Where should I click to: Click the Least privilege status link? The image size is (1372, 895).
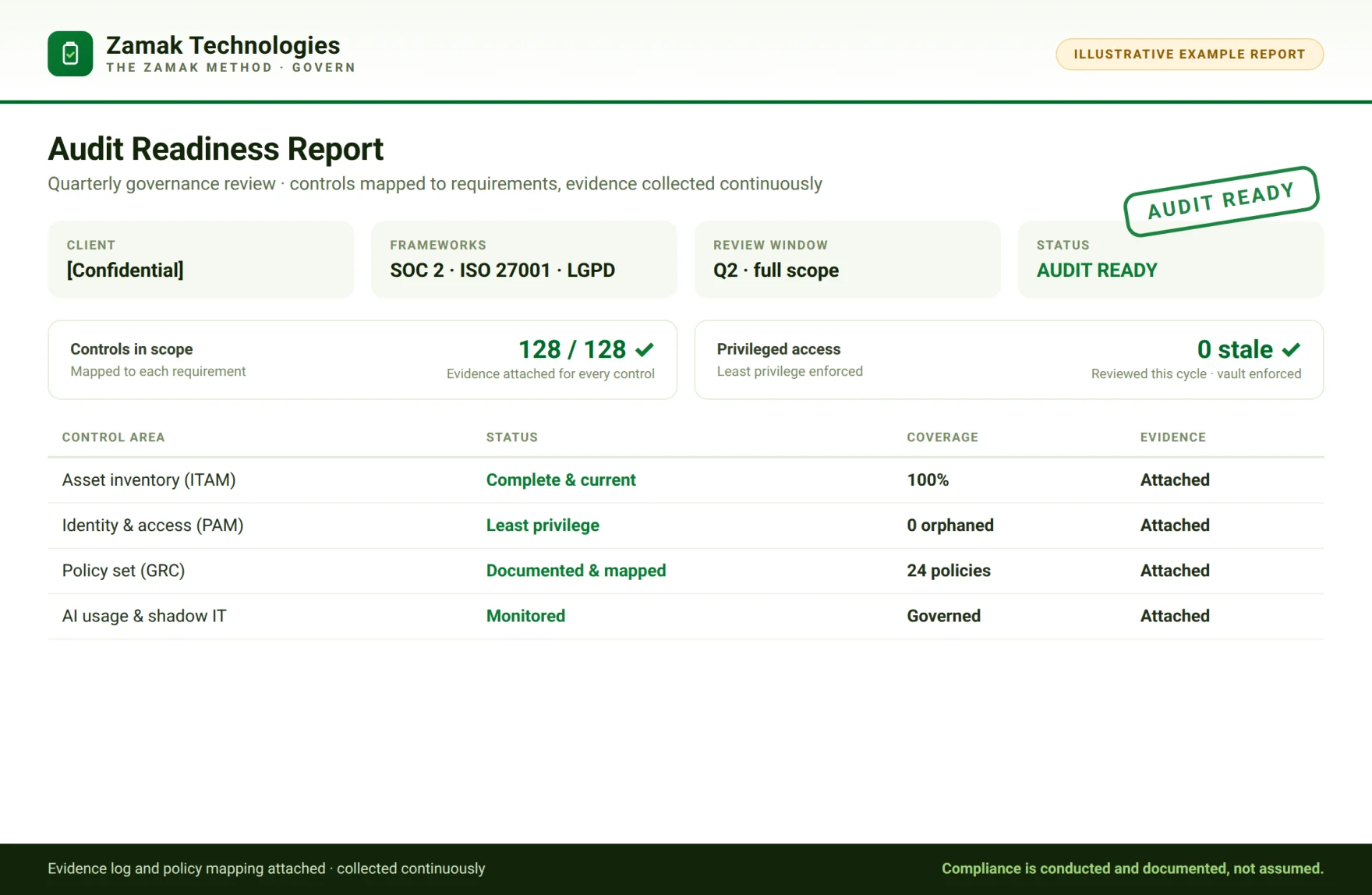tap(543, 525)
